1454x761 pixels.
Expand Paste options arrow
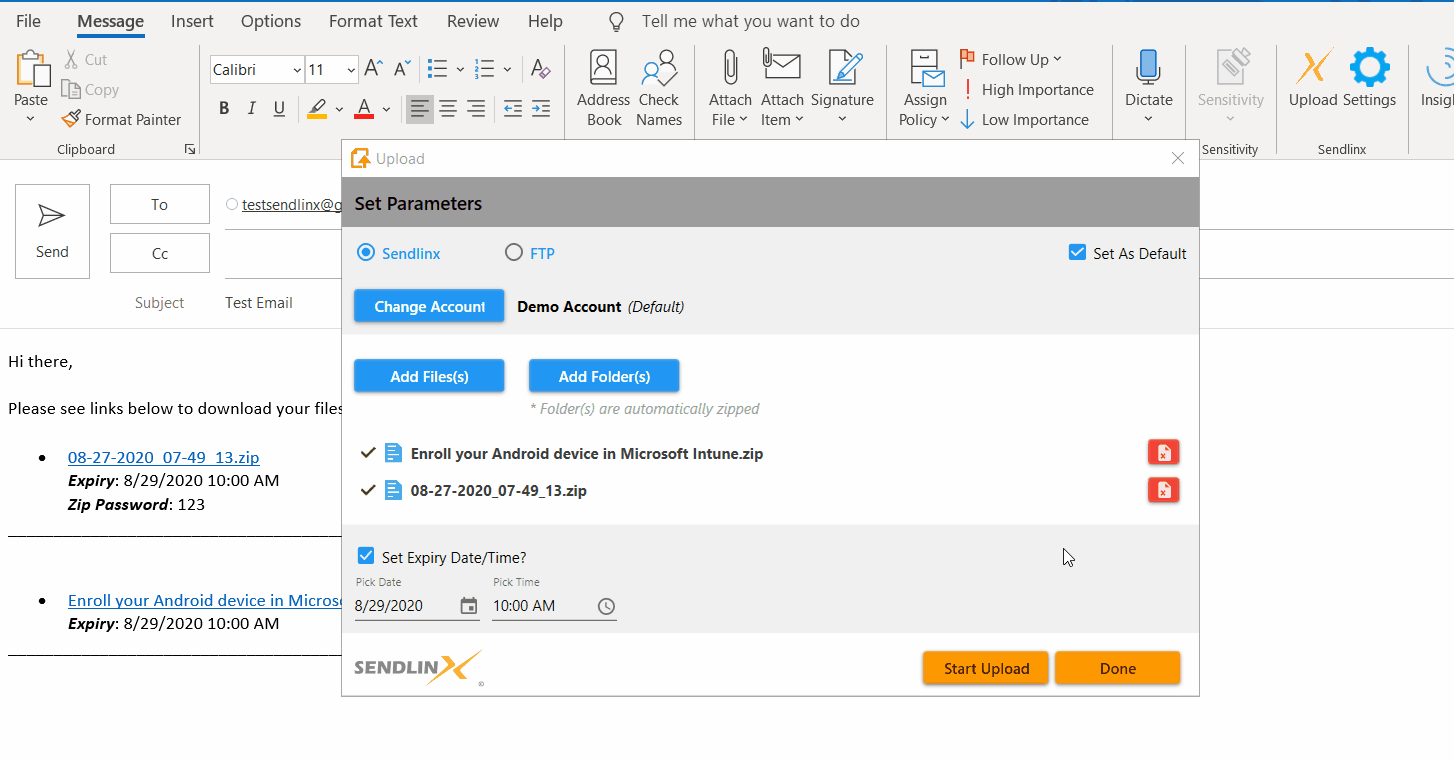click(x=30, y=119)
